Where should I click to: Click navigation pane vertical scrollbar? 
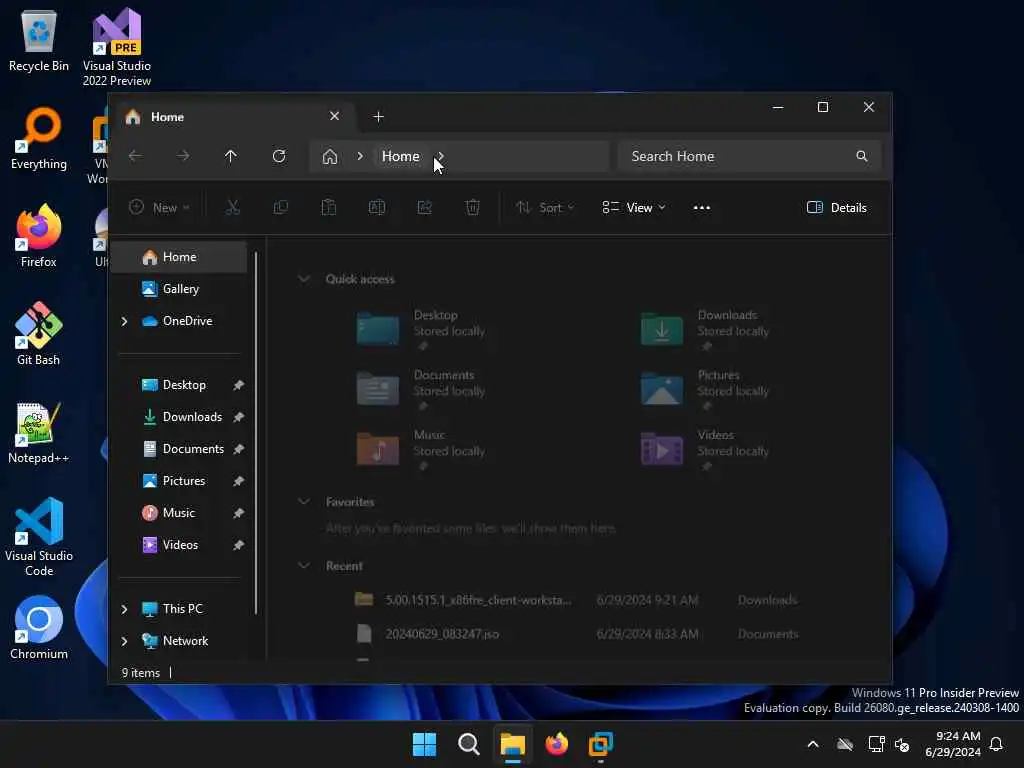[x=256, y=434]
